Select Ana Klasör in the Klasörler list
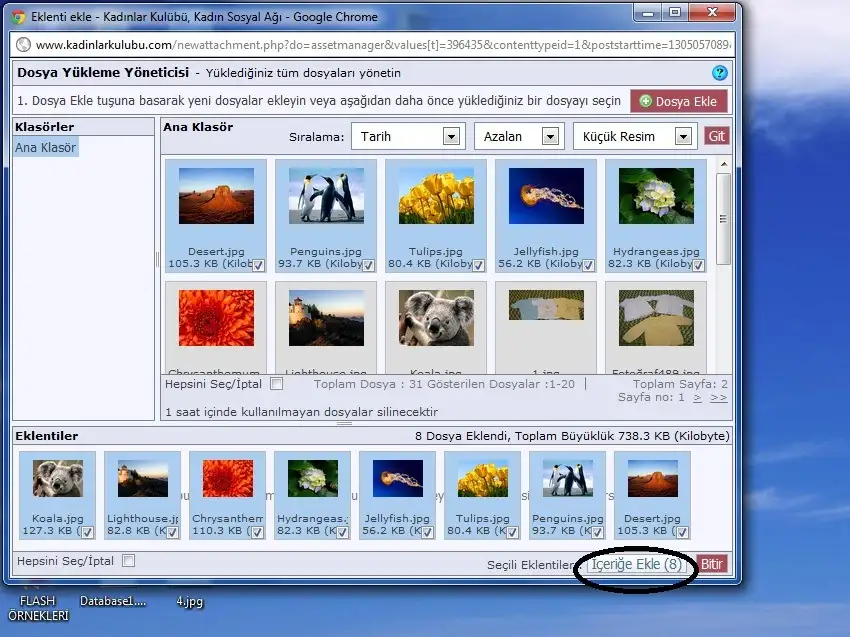The height and width of the screenshot is (637, 850). (x=46, y=147)
